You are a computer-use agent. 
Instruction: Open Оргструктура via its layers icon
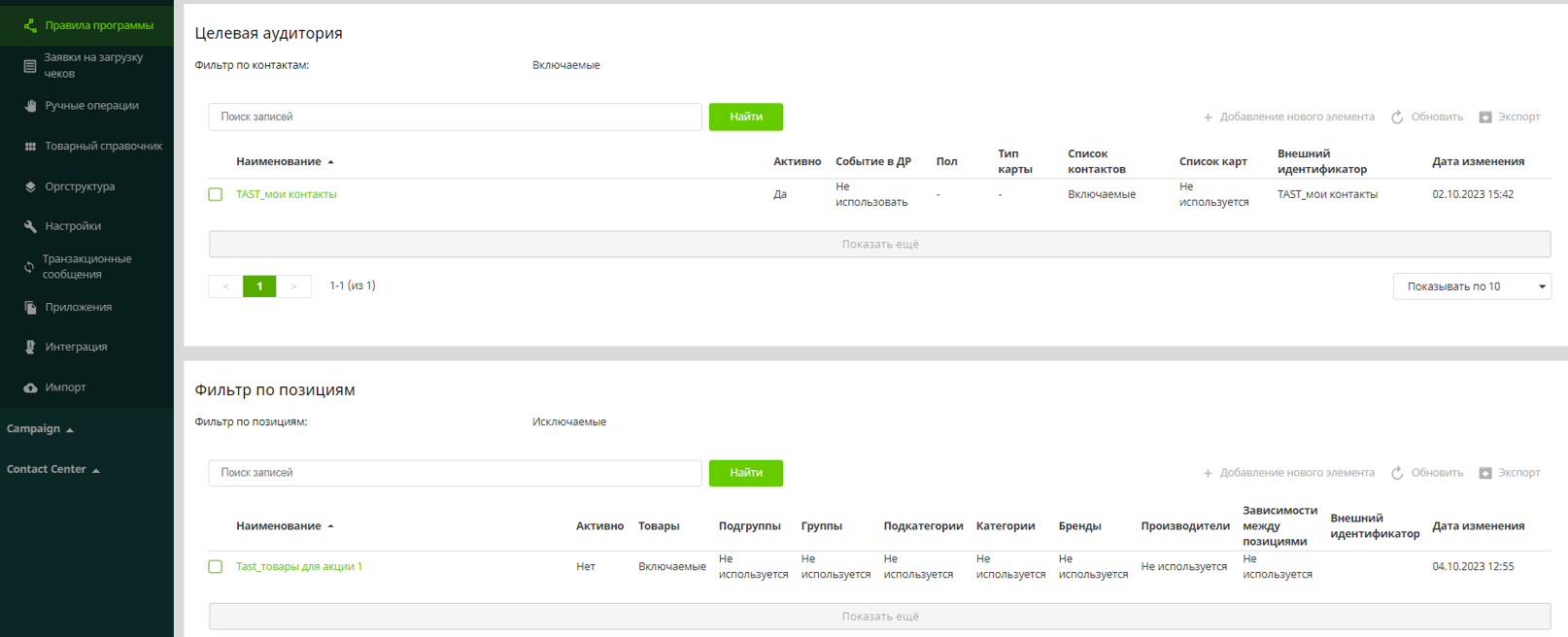[x=30, y=186]
